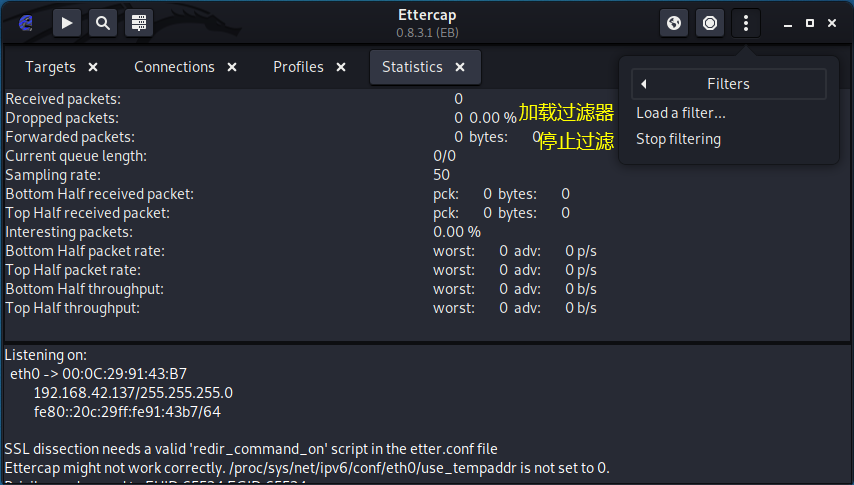854x485 pixels.
Task: Open the MITM menu globe icon
Action: 674,23
